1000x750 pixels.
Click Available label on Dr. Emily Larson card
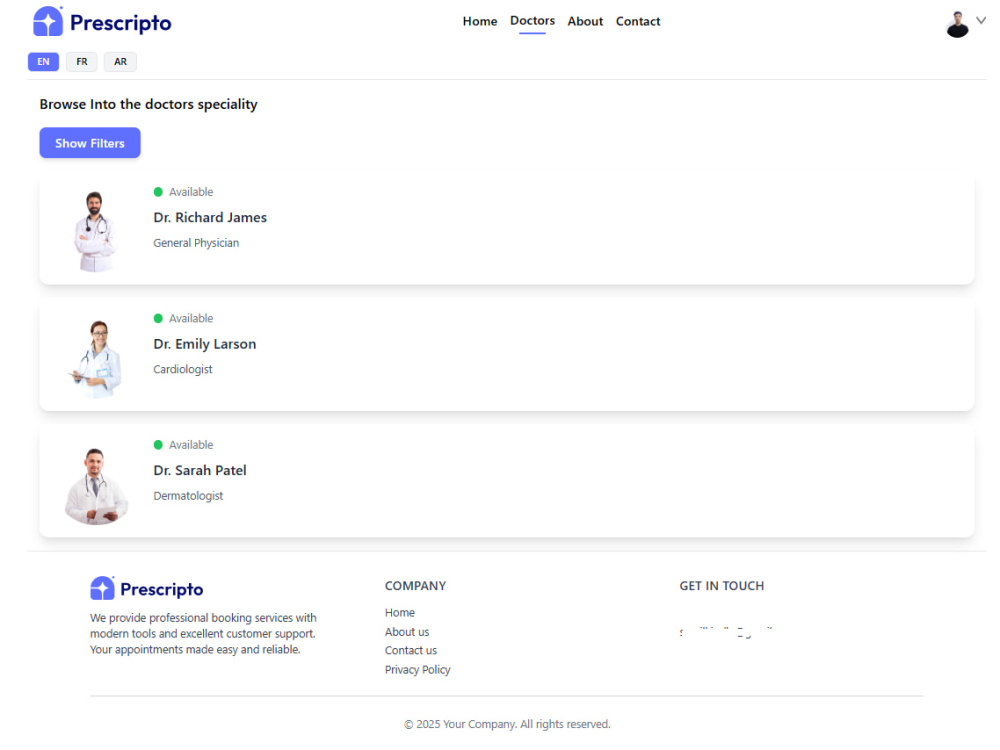191,318
